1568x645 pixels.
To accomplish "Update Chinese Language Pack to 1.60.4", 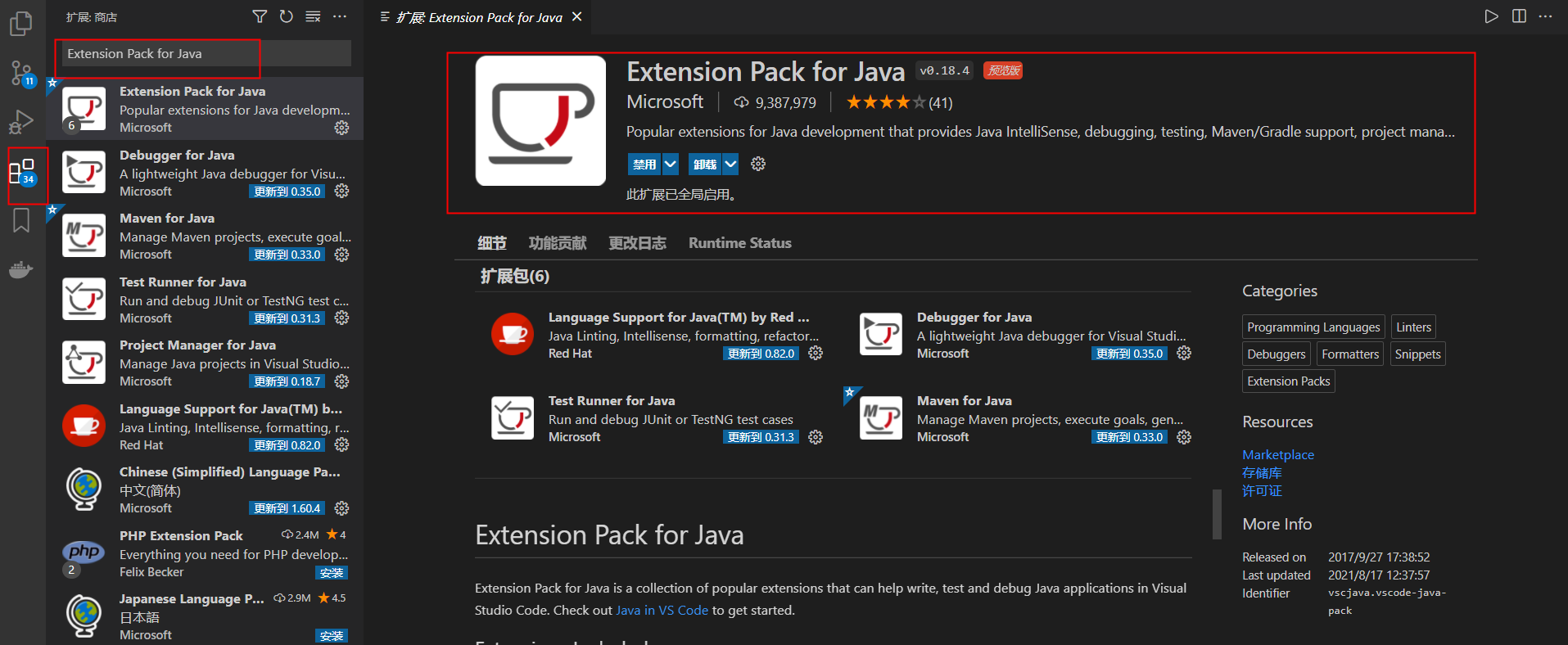I will (x=287, y=508).
